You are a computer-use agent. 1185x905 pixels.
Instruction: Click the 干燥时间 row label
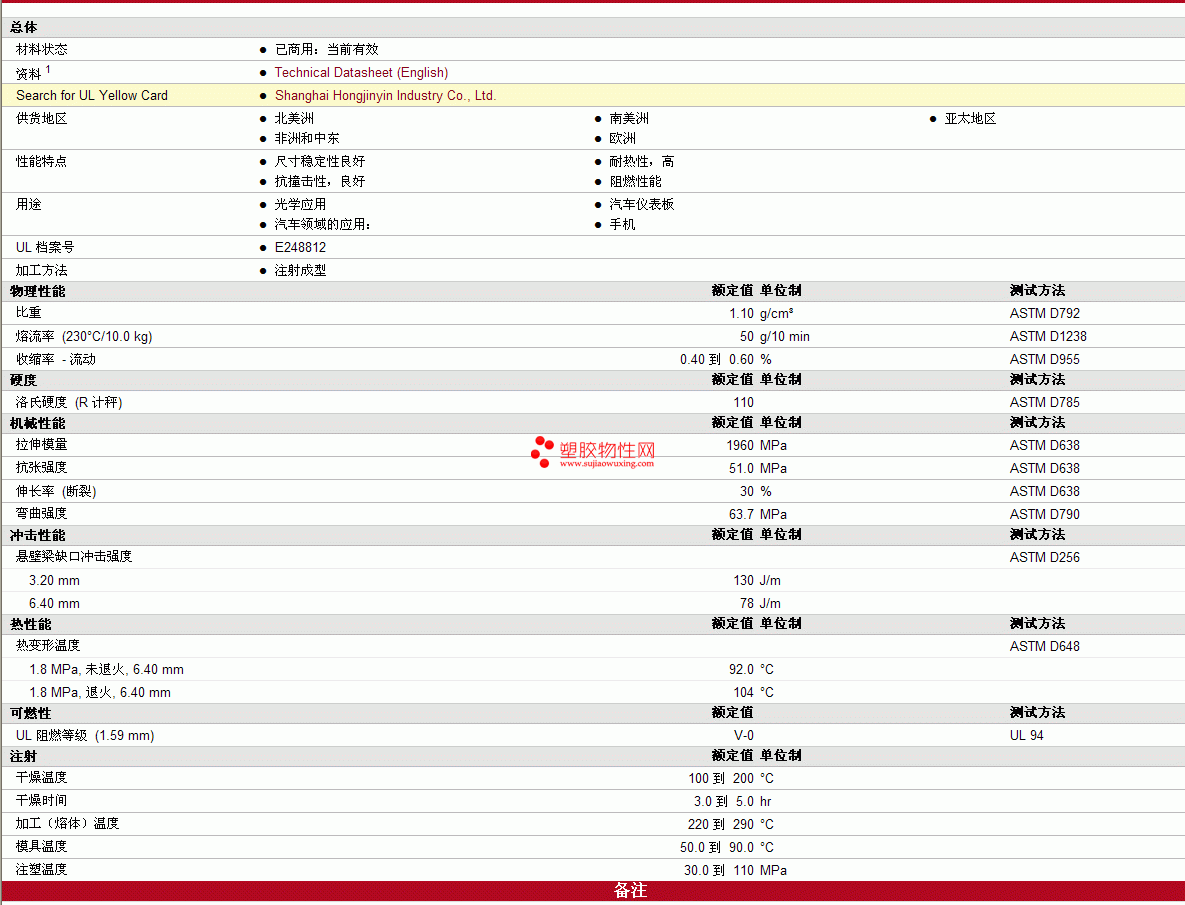42,801
